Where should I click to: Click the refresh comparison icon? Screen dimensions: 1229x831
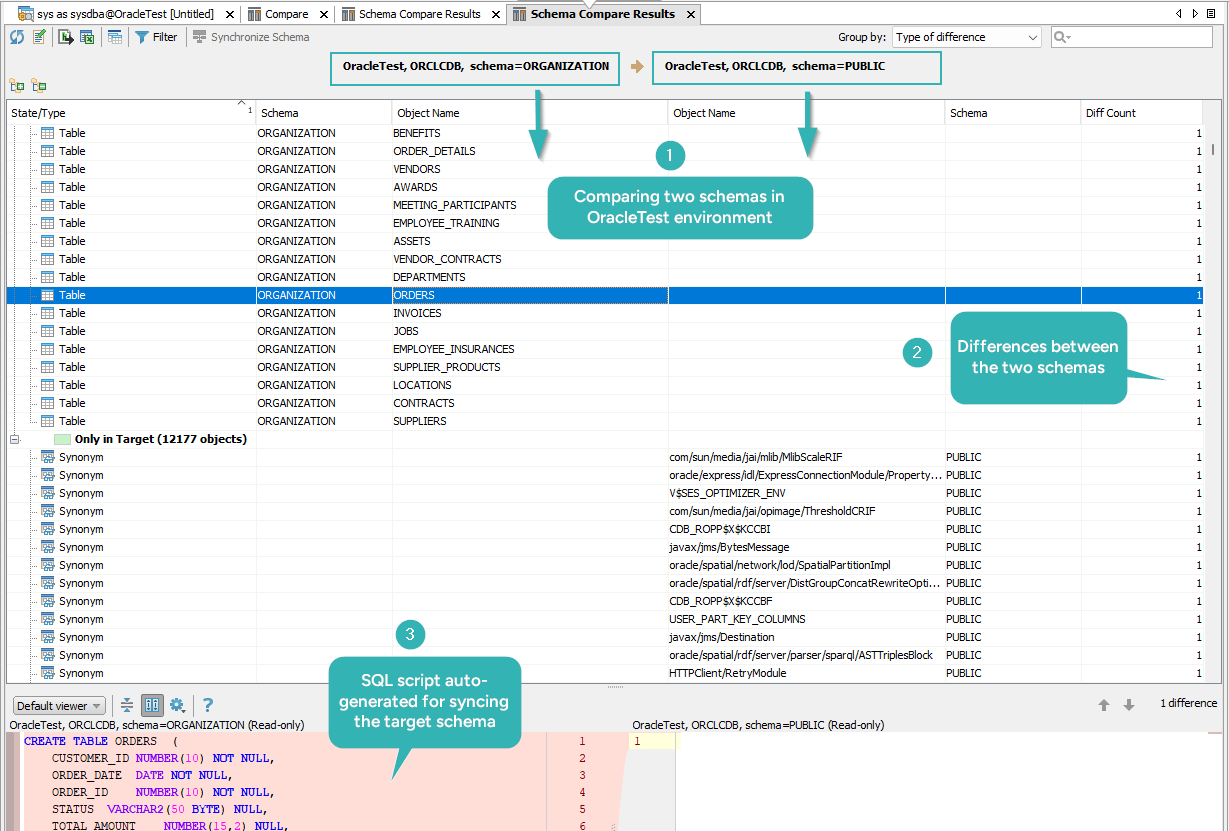coord(17,37)
